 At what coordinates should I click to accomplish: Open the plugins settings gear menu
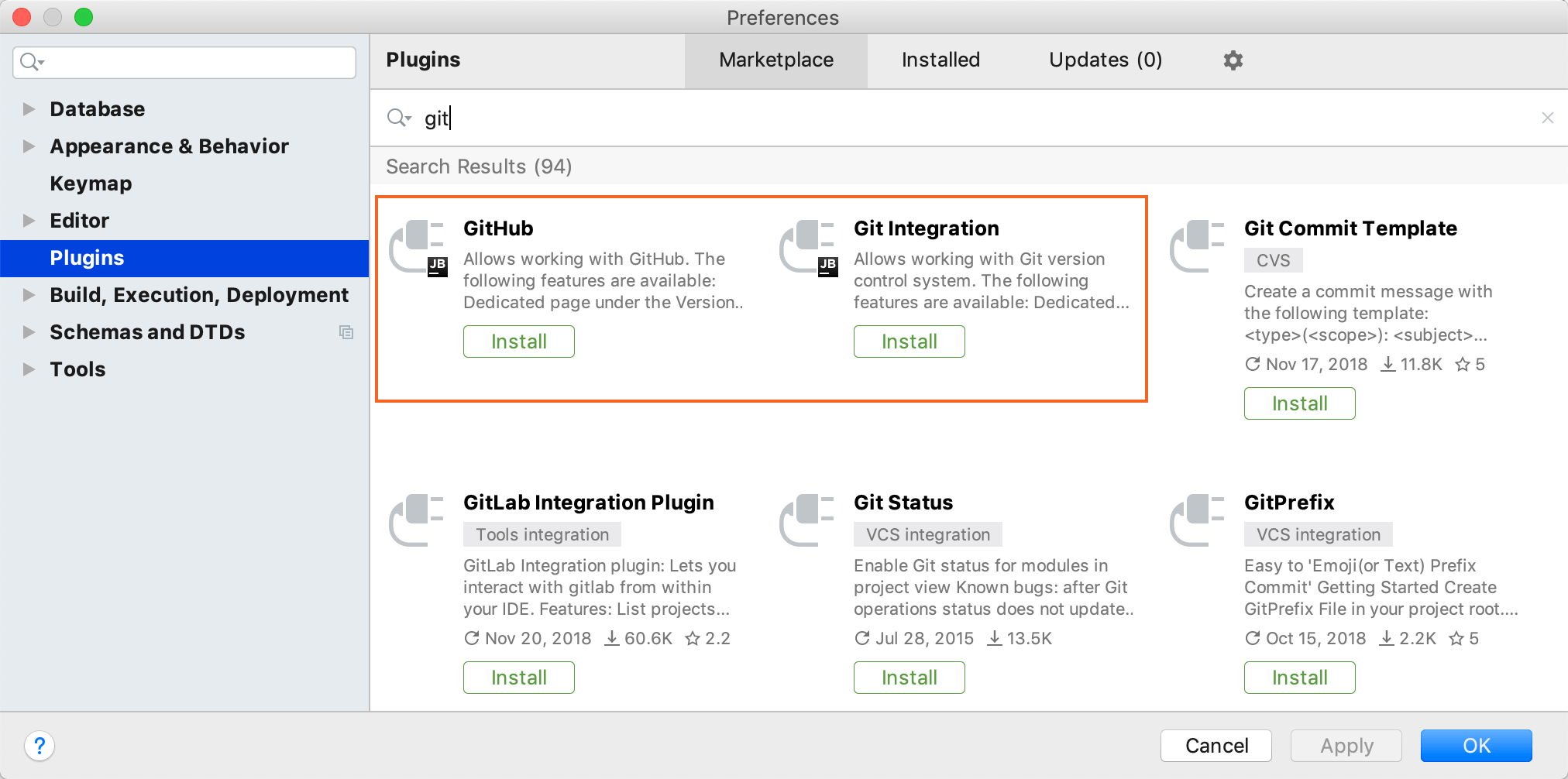(1232, 60)
